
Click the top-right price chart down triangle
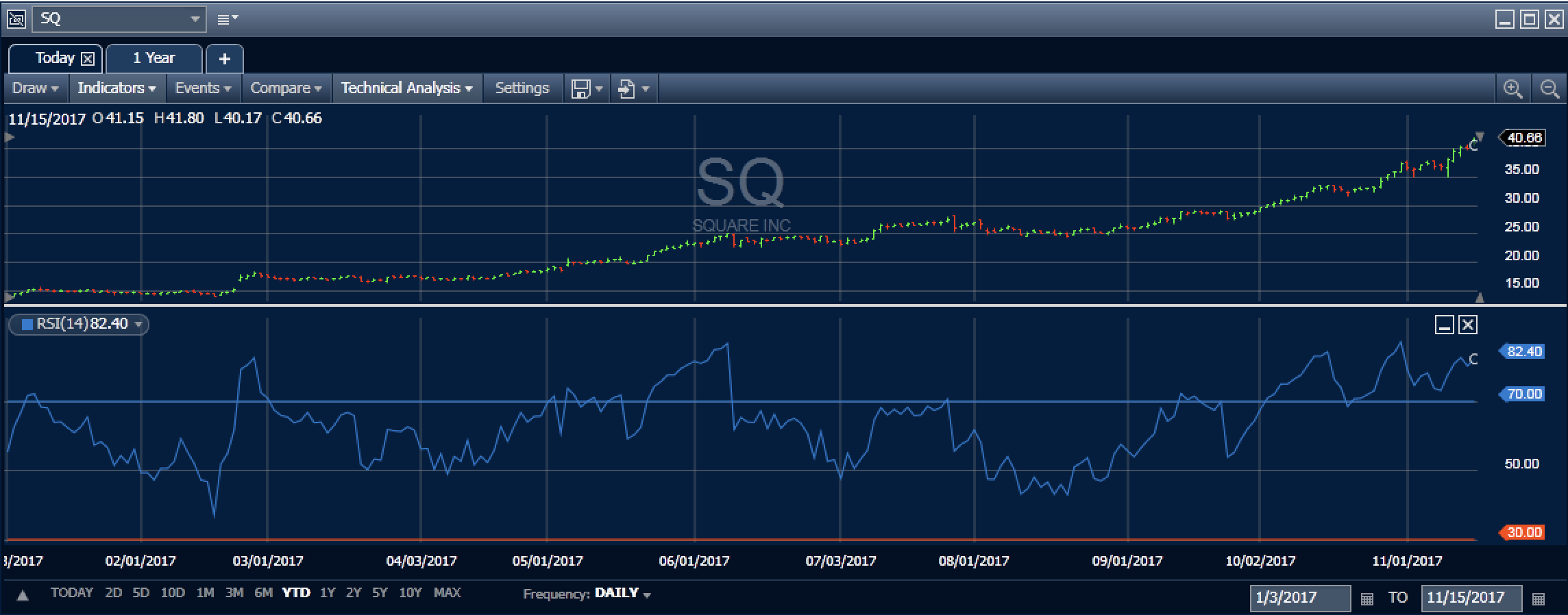point(1480,136)
